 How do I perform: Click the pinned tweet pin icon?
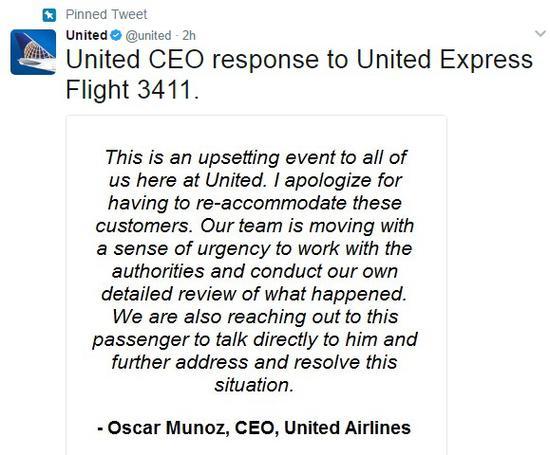[x=49, y=15]
